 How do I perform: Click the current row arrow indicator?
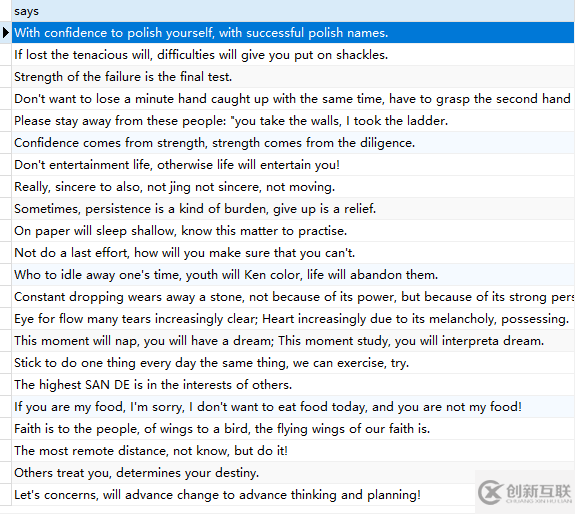point(6,33)
